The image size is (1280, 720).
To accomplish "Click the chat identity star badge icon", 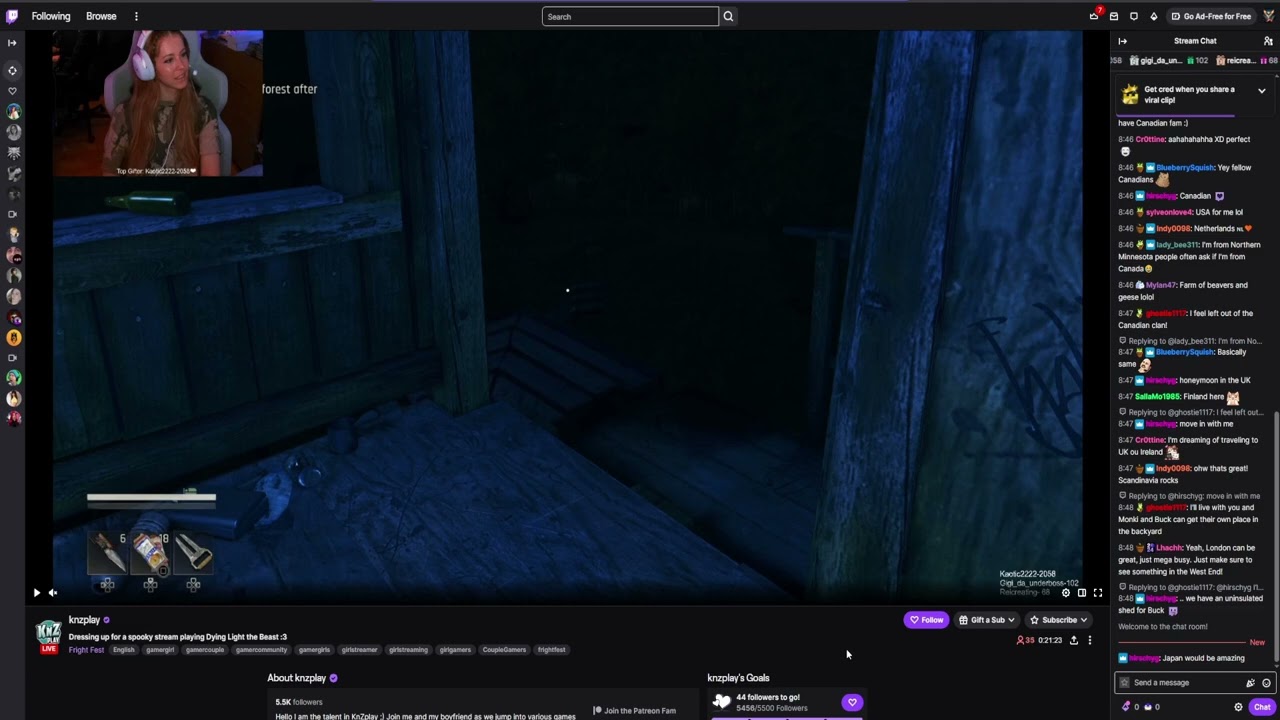I will [1124, 683].
